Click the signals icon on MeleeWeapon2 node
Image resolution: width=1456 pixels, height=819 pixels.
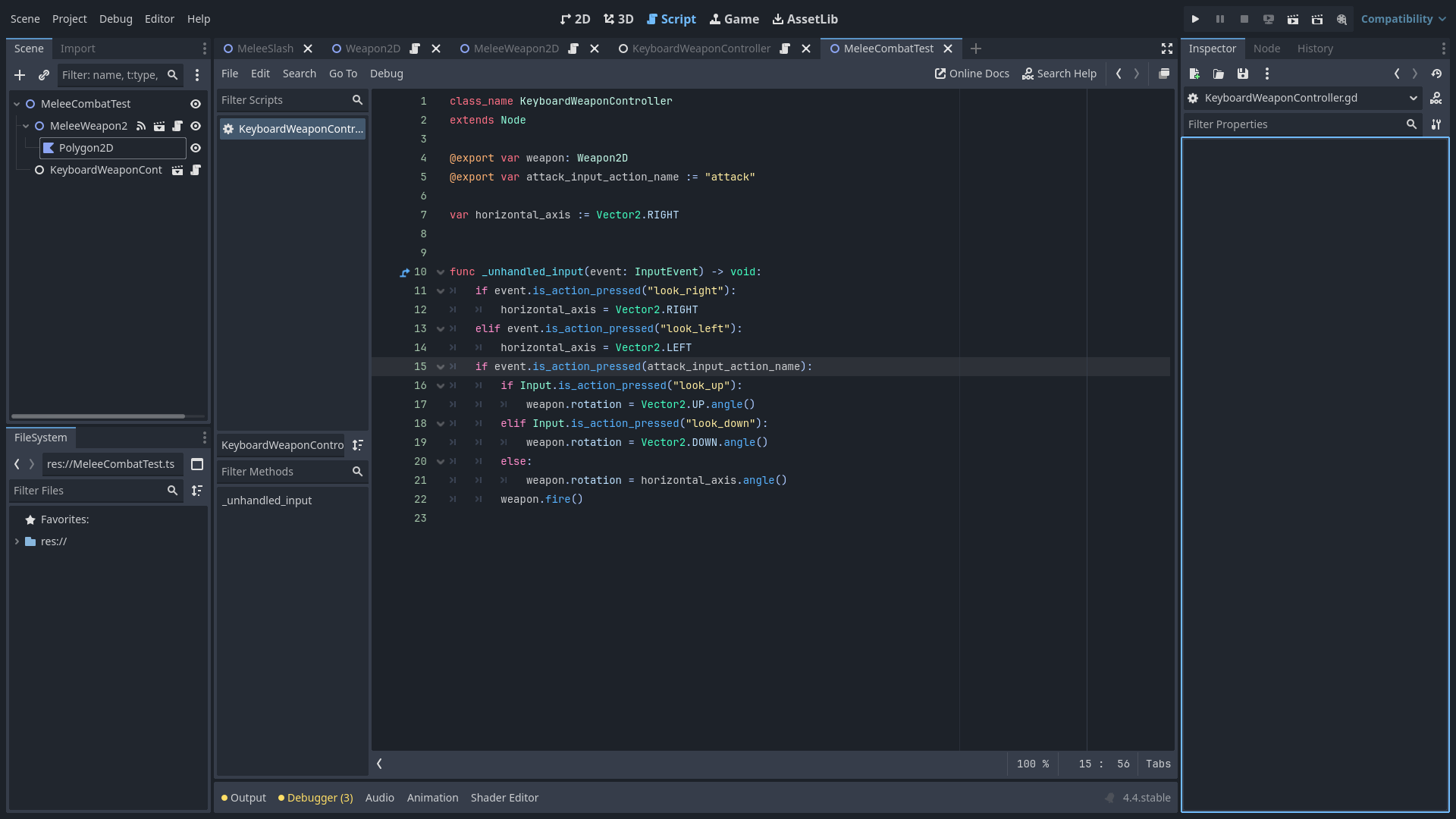(141, 126)
